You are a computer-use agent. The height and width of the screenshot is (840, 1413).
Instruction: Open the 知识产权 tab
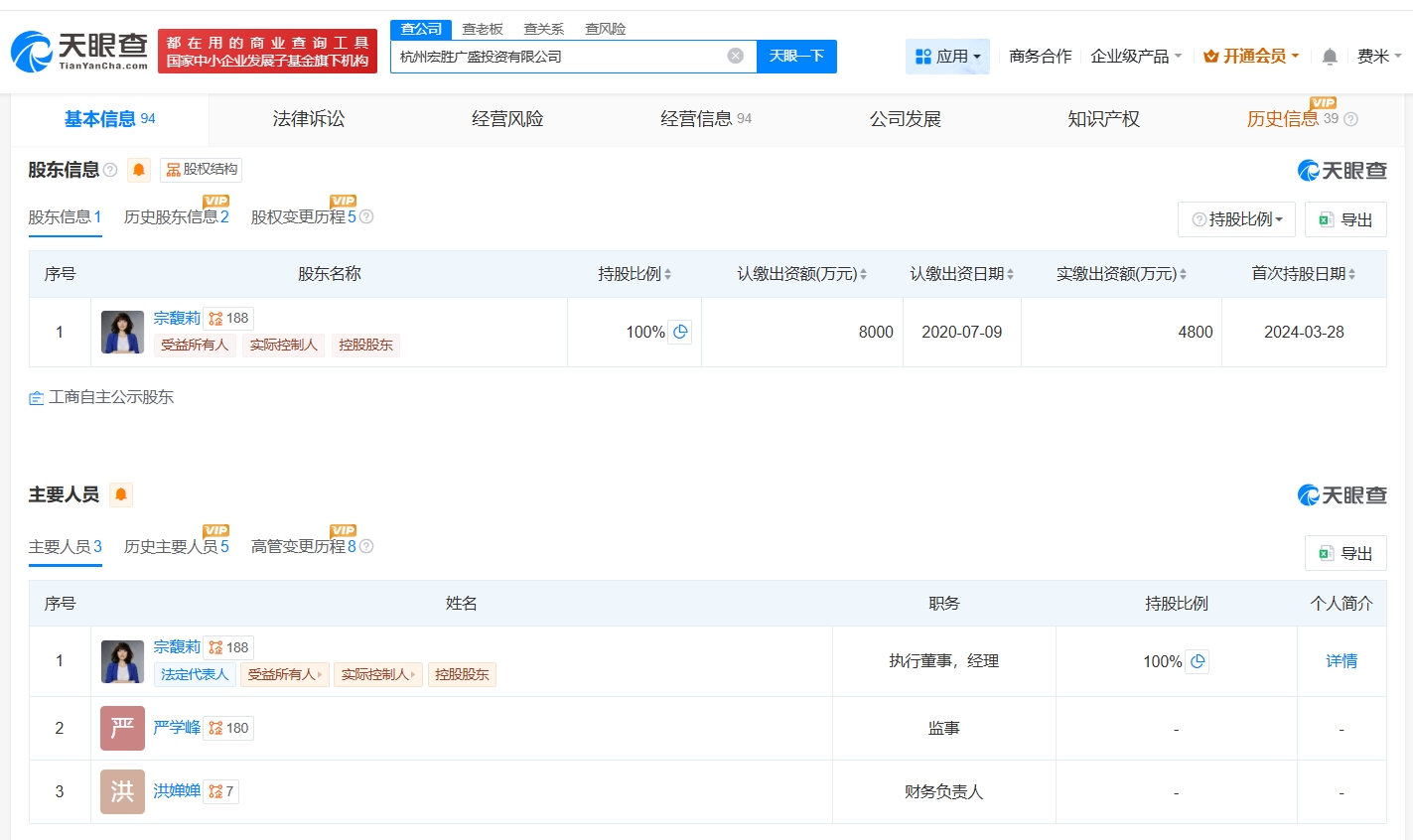pyautogui.click(x=1103, y=119)
